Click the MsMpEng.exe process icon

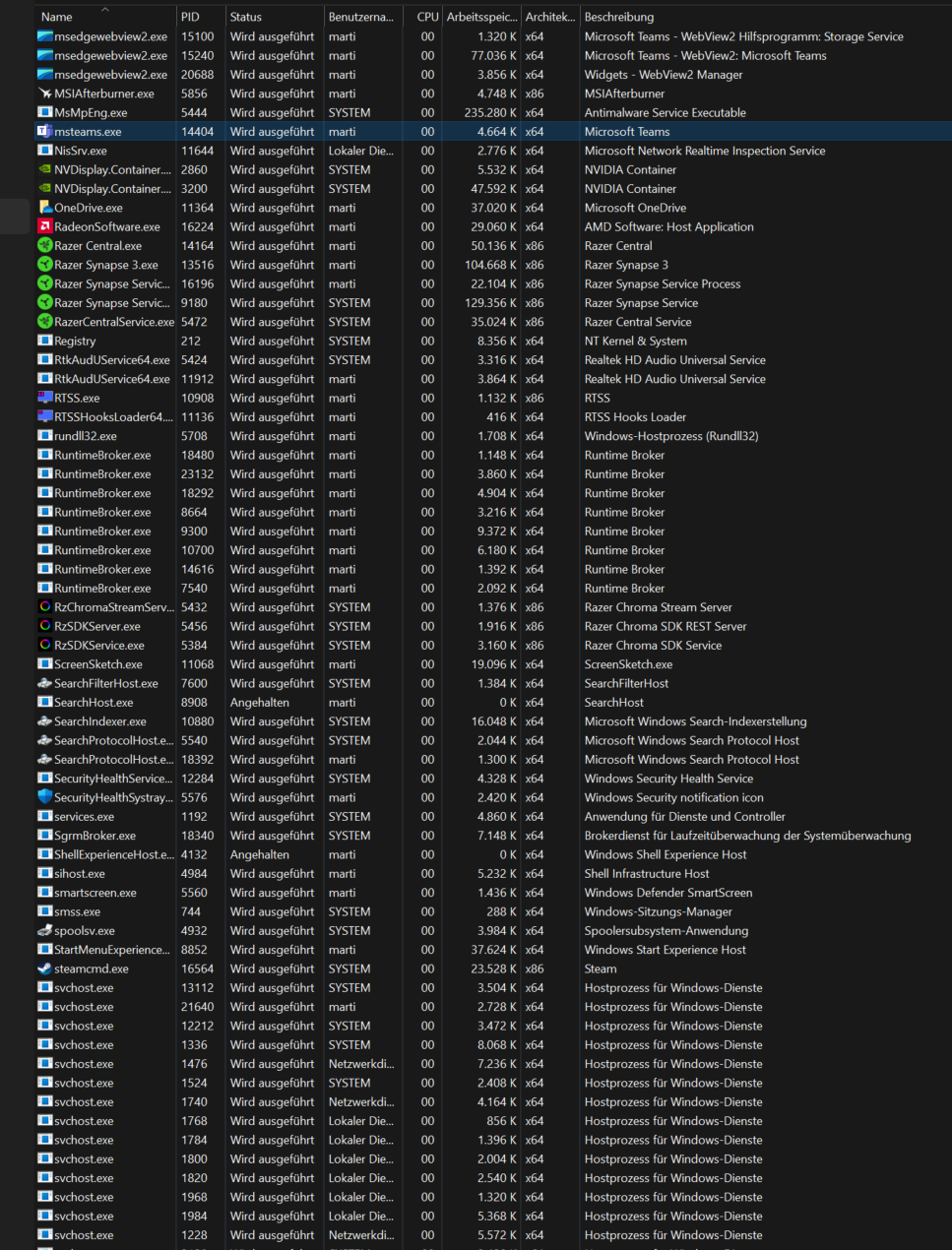click(x=44, y=112)
